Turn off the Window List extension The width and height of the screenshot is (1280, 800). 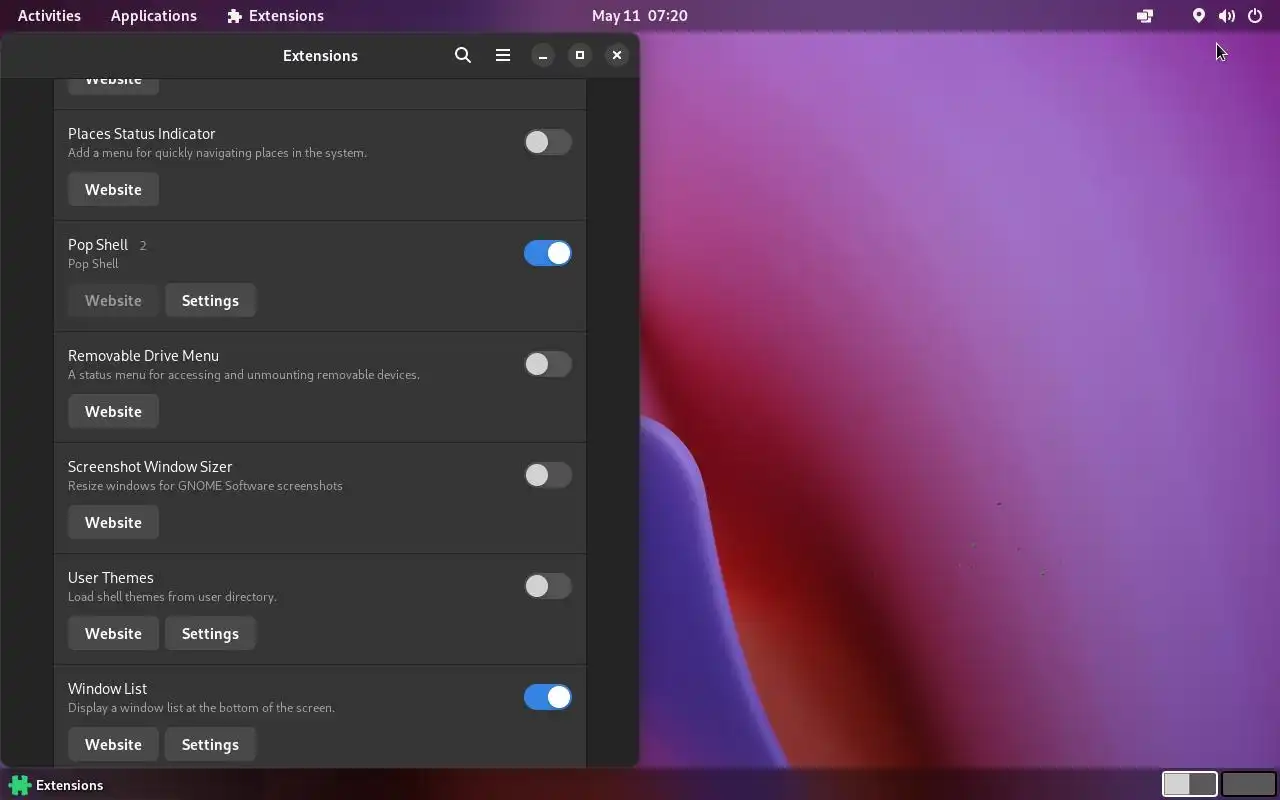(548, 697)
